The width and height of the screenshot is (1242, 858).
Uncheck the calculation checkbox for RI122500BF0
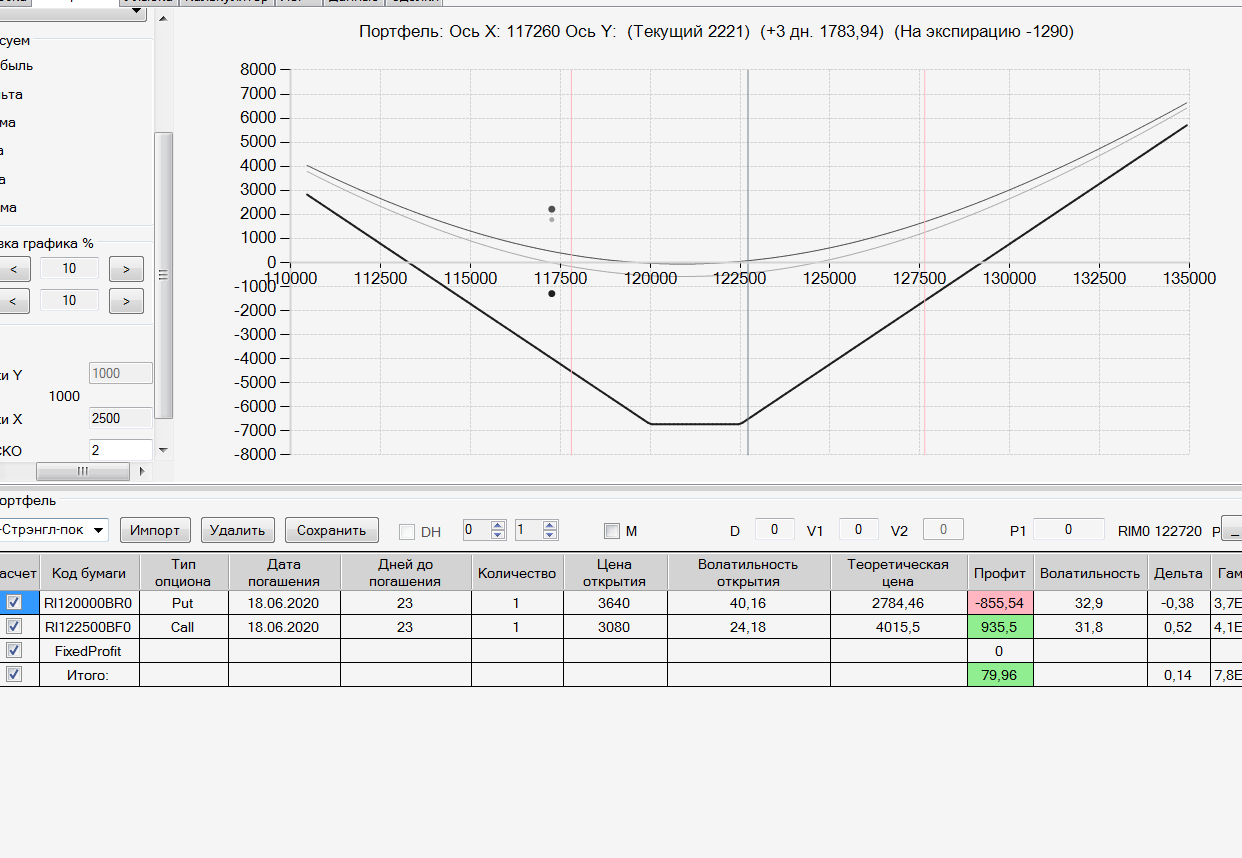tap(14, 626)
